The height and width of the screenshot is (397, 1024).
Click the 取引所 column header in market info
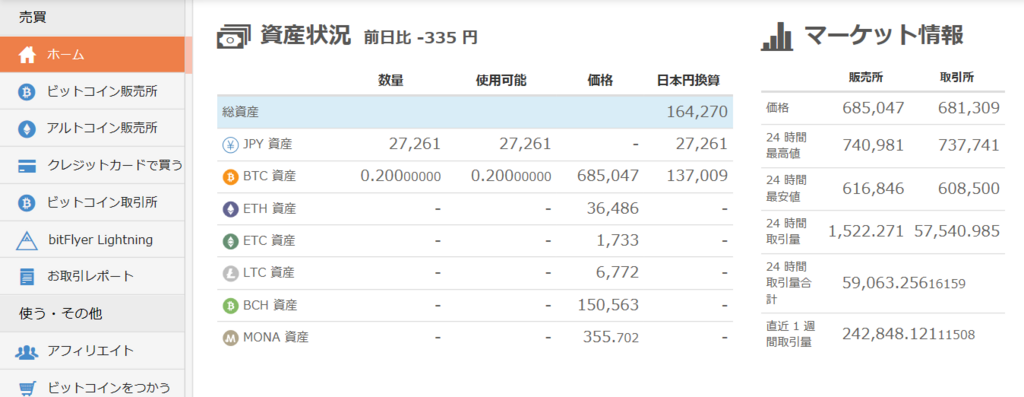pyautogui.click(x=957, y=77)
